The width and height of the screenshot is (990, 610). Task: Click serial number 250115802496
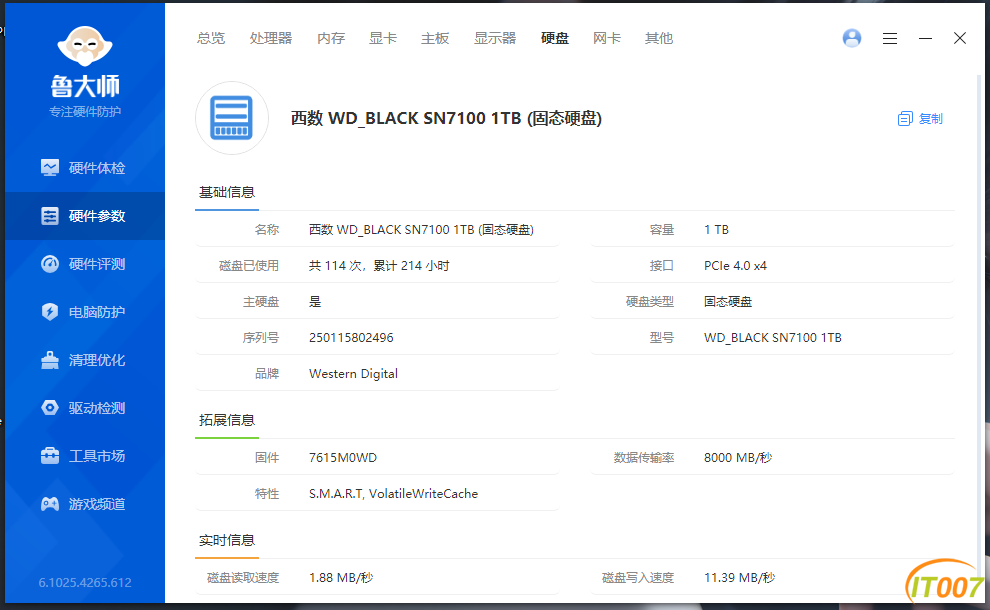351,338
